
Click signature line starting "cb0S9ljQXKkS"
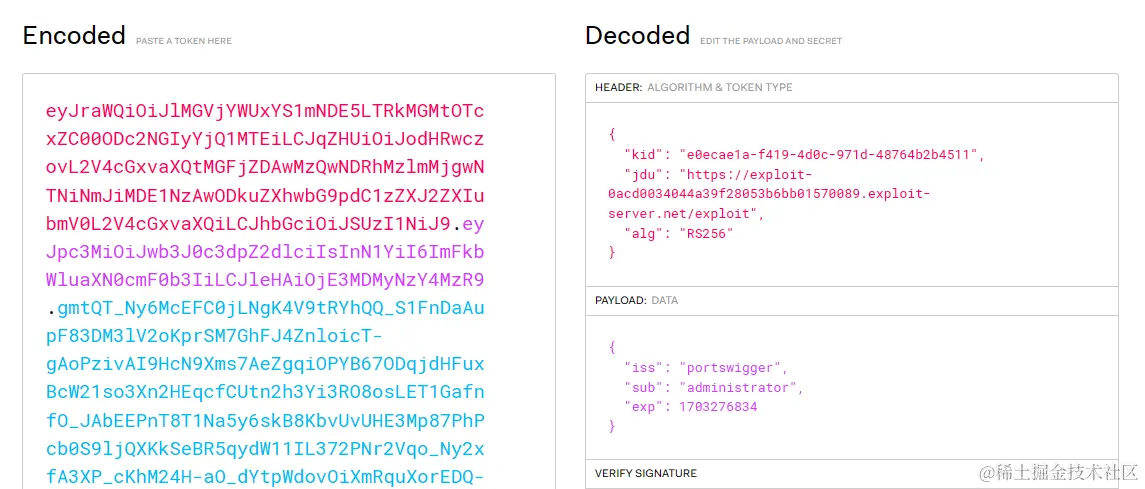(x=264, y=449)
